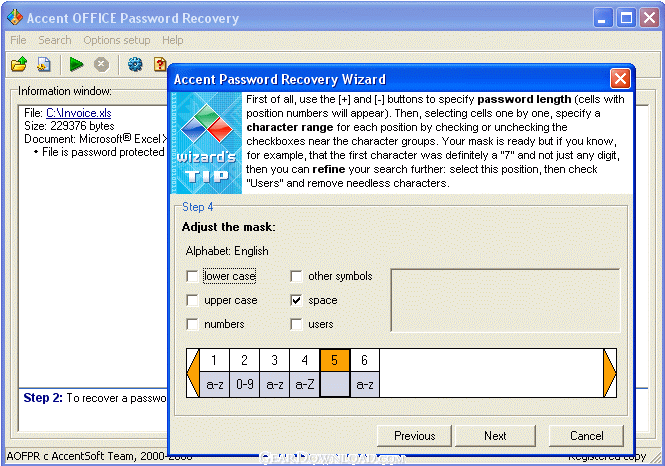
Task: Uncheck the space checkbox
Action: click(x=296, y=300)
